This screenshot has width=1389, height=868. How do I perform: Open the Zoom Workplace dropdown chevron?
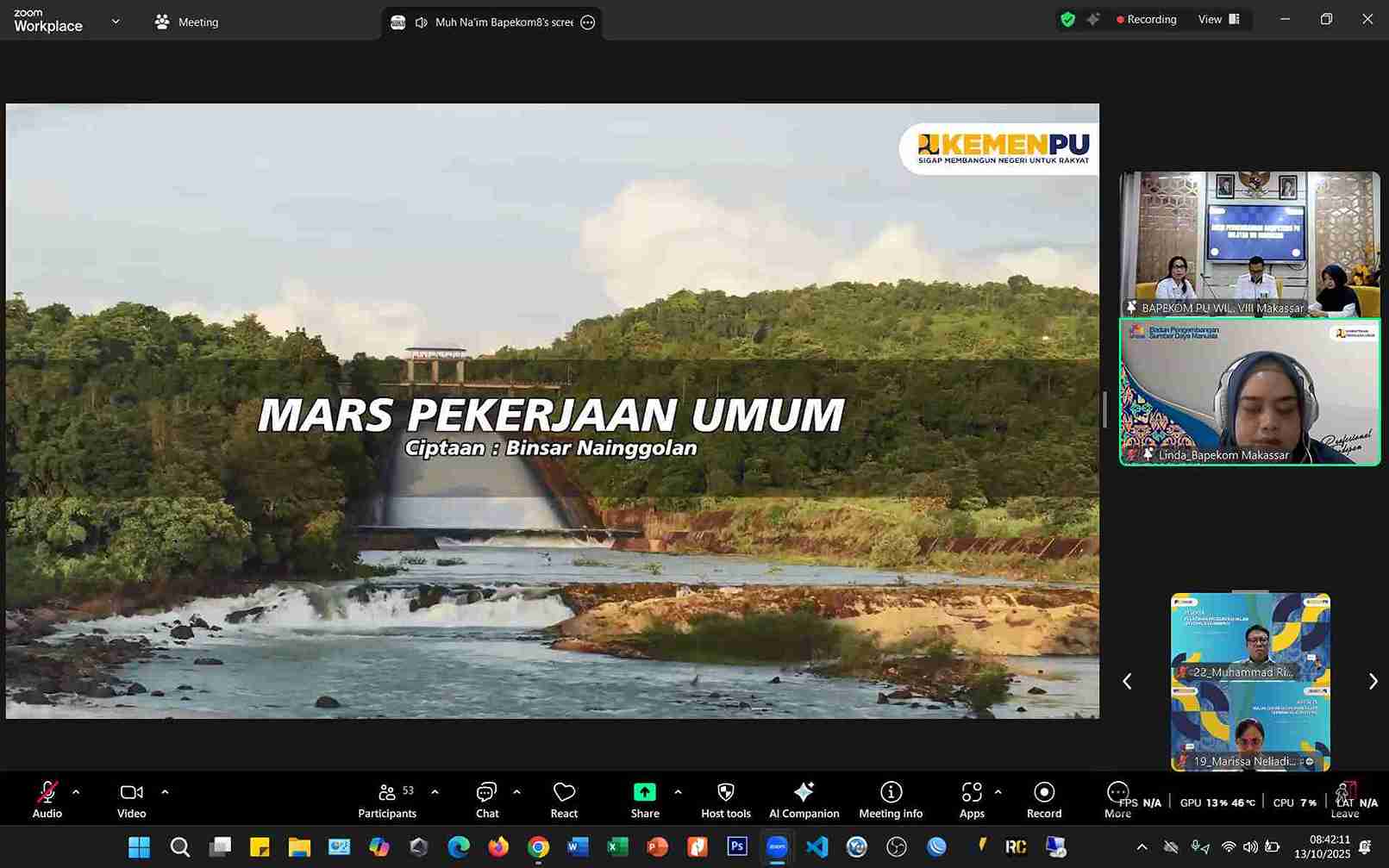click(116, 22)
